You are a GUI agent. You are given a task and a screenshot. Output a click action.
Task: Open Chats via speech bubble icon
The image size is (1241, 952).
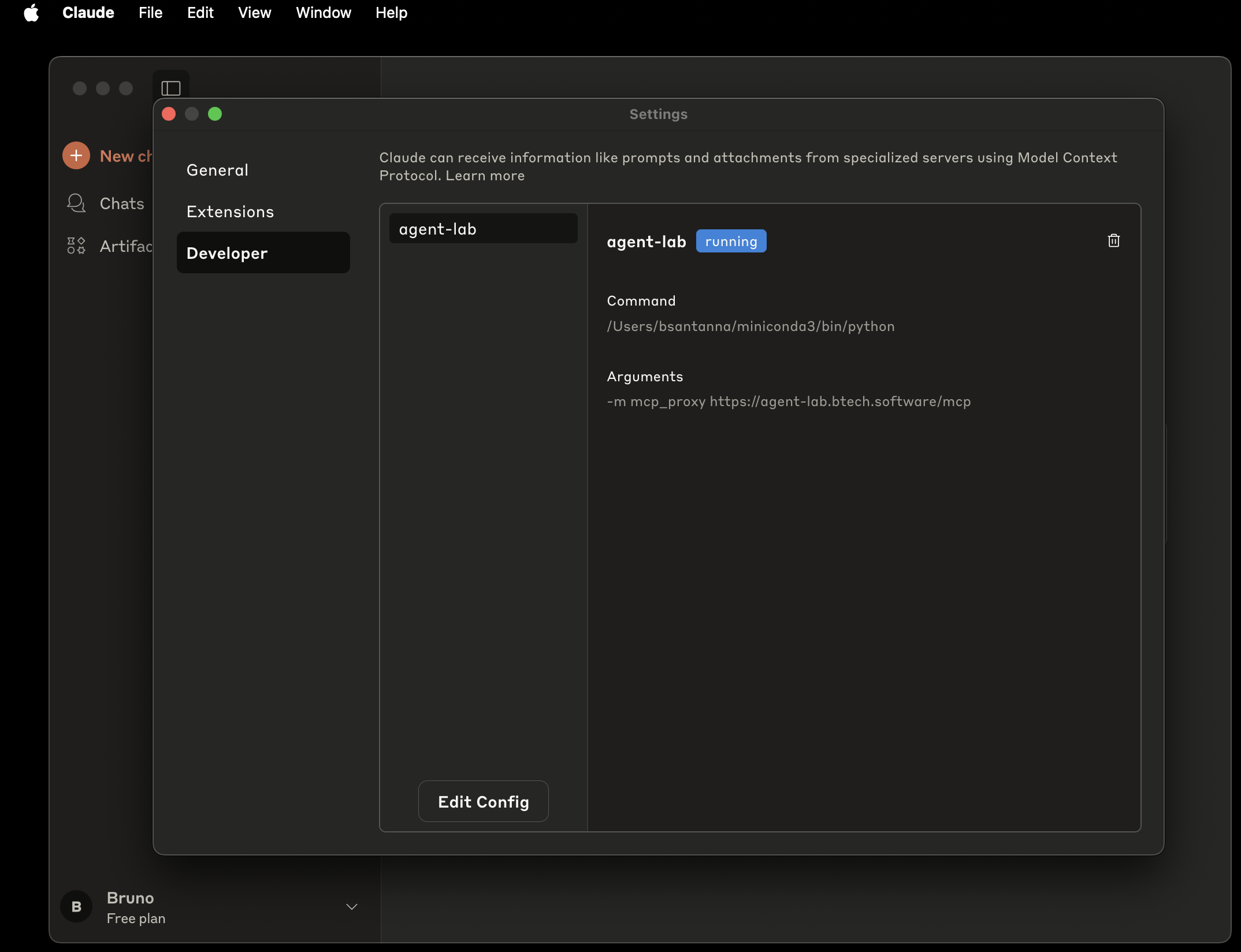click(x=76, y=203)
